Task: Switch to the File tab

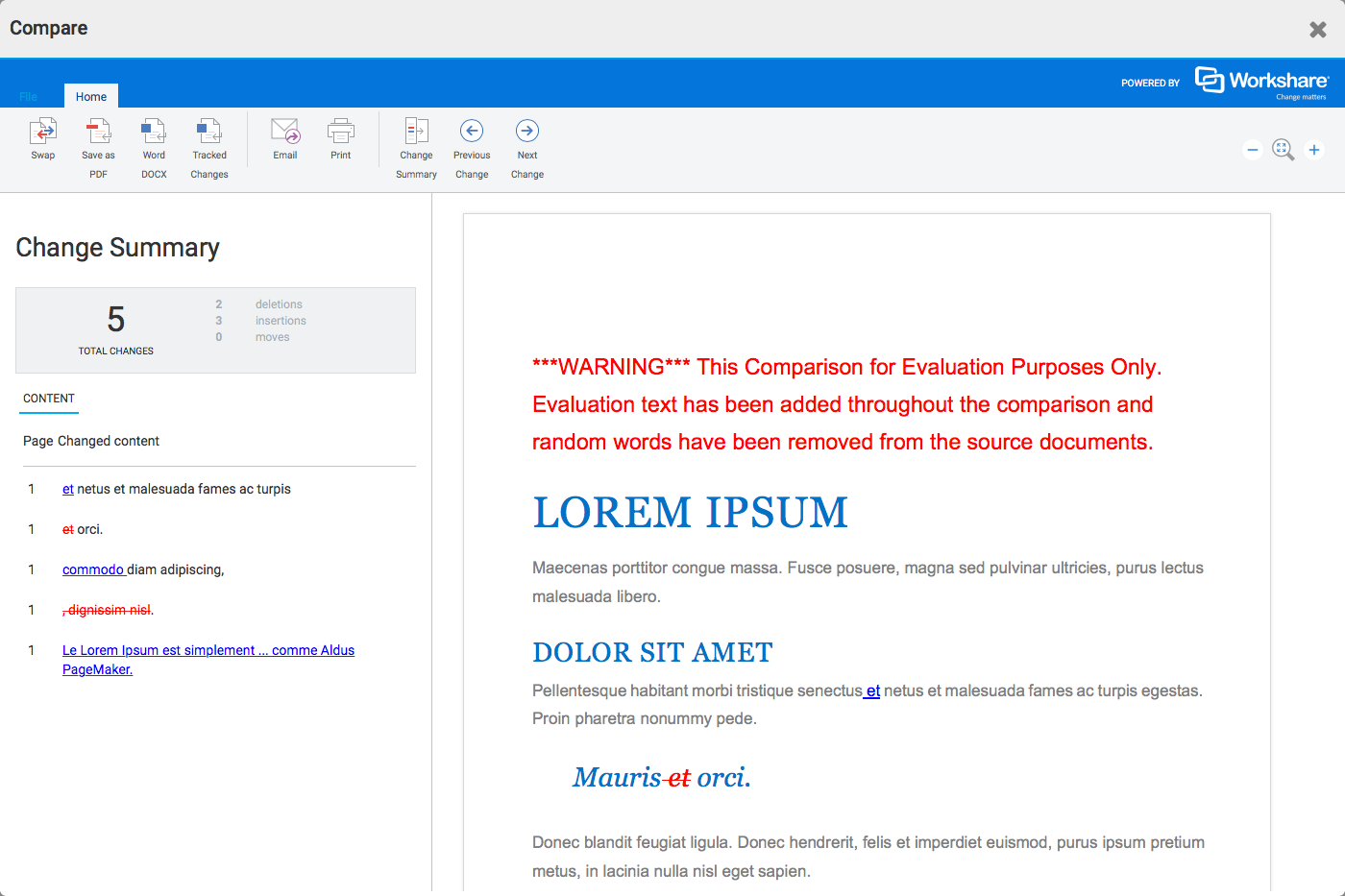Action: (28, 96)
